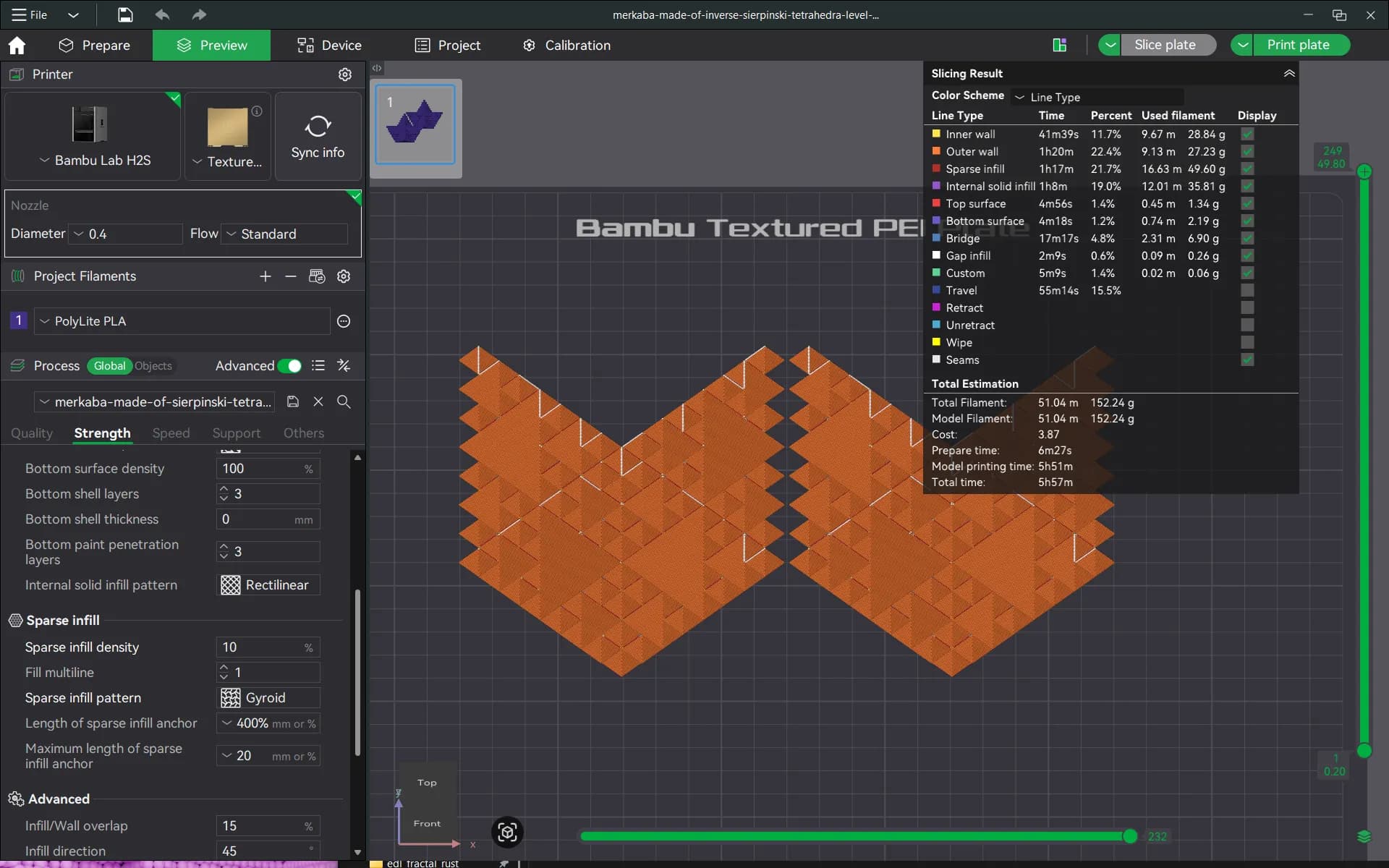Save the project with the disk icon
1389x868 pixels.
(x=125, y=14)
